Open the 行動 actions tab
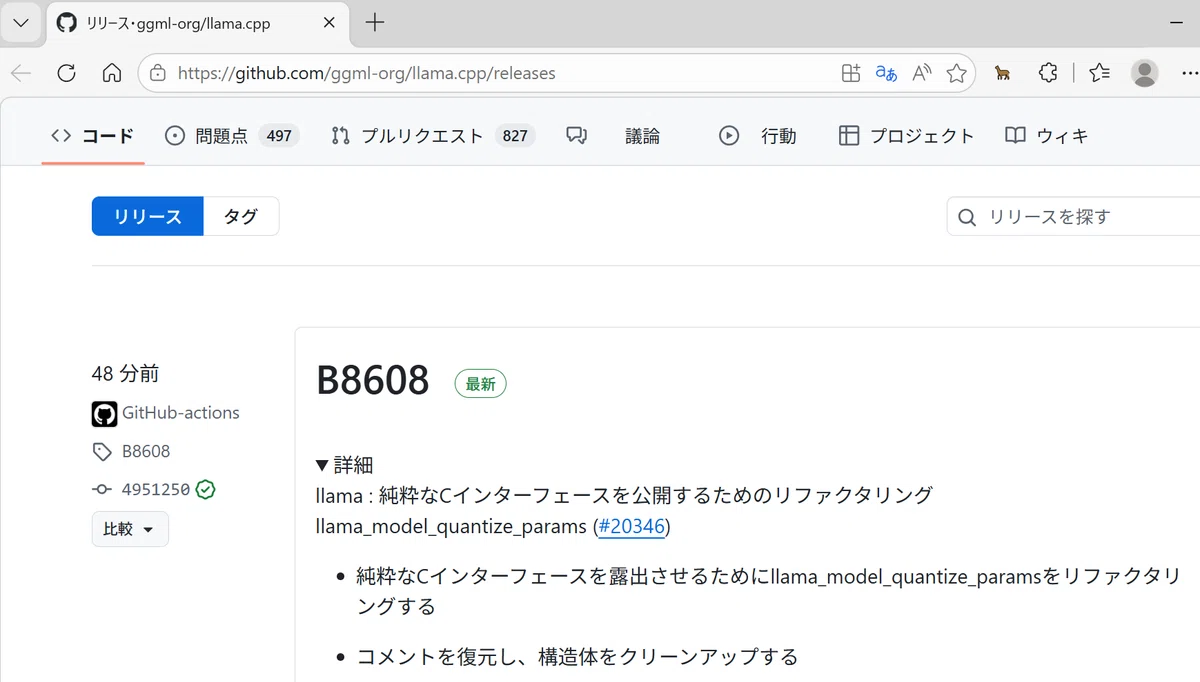Image resolution: width=1200 pixels, height=682 pixels. pos(758,136)
